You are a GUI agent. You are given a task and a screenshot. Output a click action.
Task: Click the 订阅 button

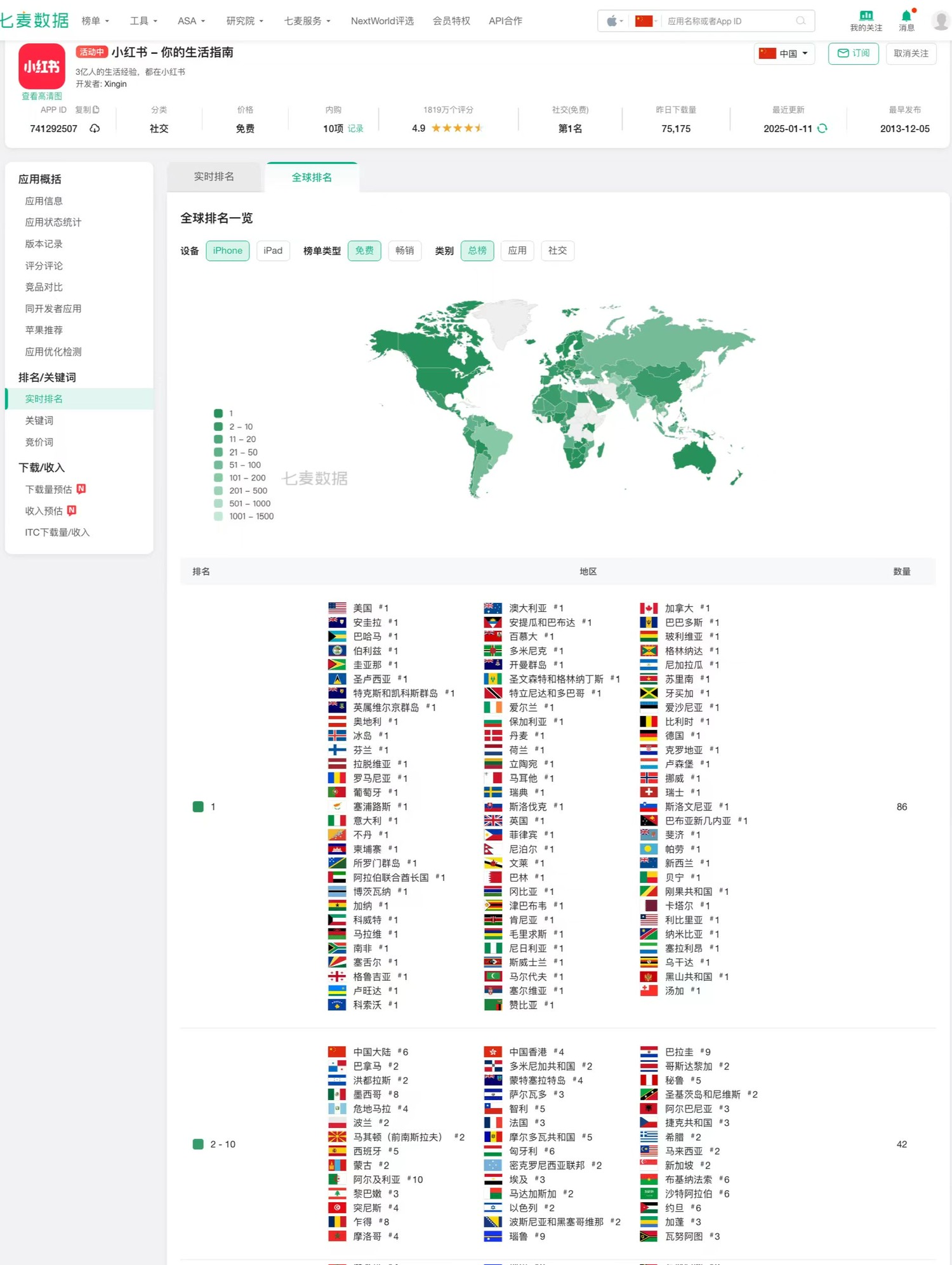point(853,53)
